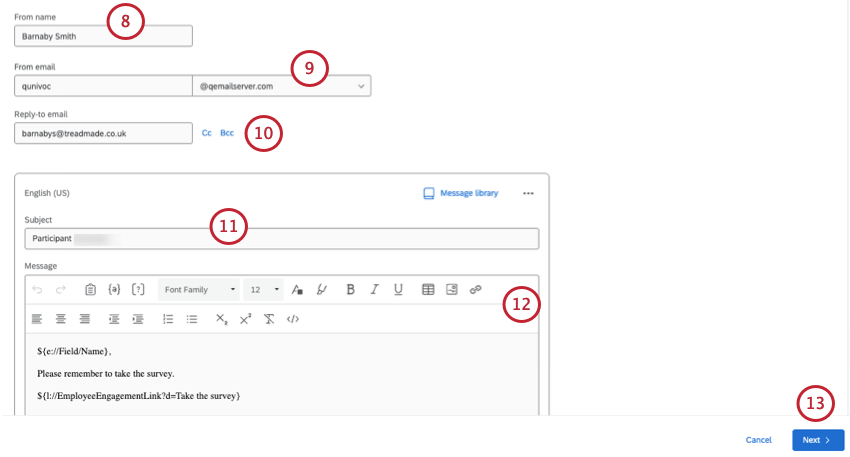The width and height of the screenshot is (850, 457).
Task: Insert a hyperlink using the link icon
Action: (x=475, y=289)
